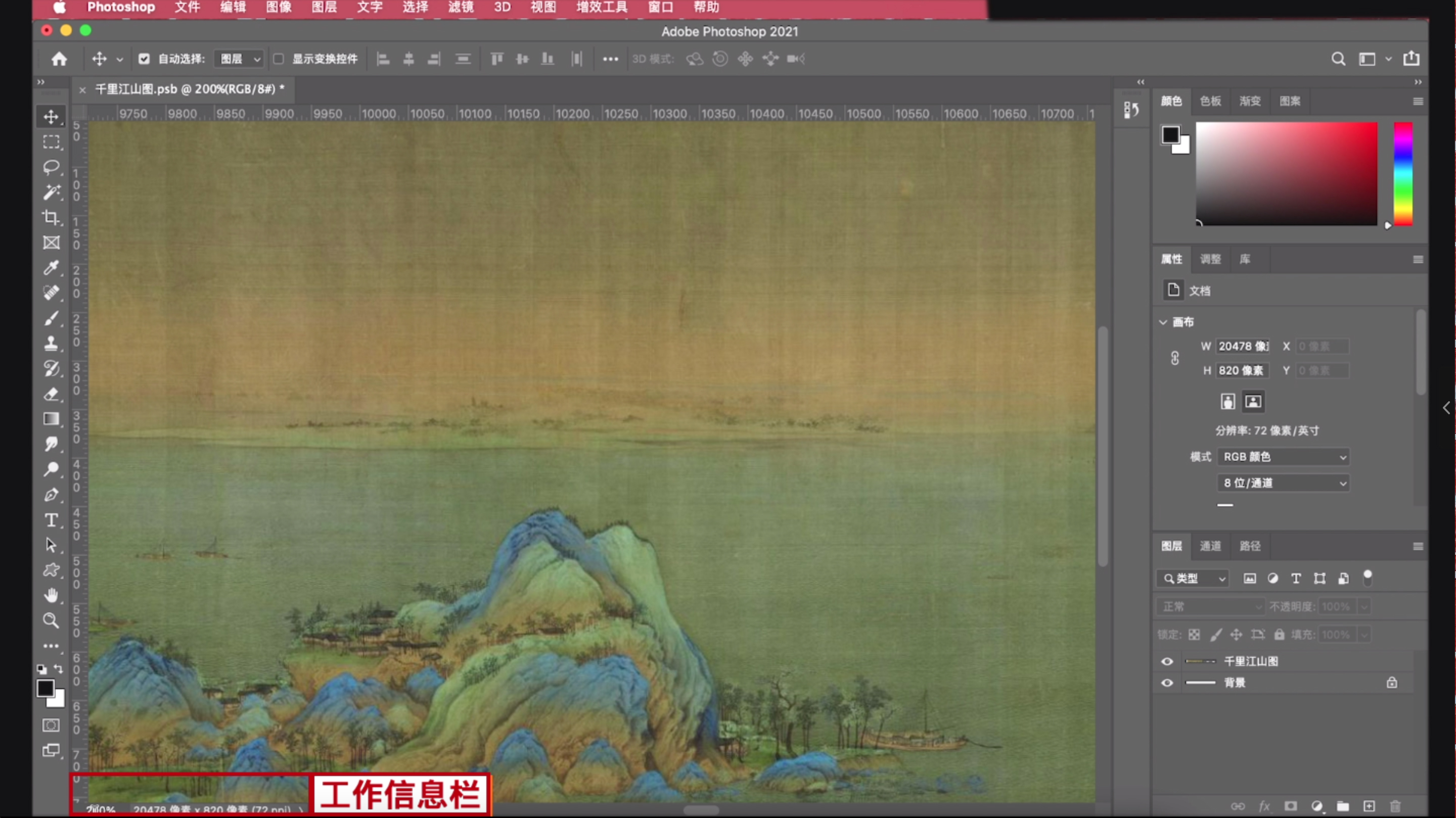
Task: Select the Gradient tool
Action: coord(52,419)
